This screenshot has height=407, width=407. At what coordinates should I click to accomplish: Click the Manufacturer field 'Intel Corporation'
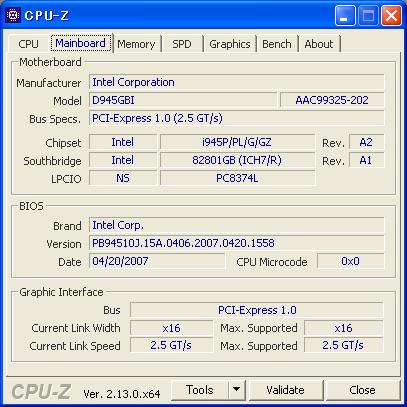click(x=237, y=82)
